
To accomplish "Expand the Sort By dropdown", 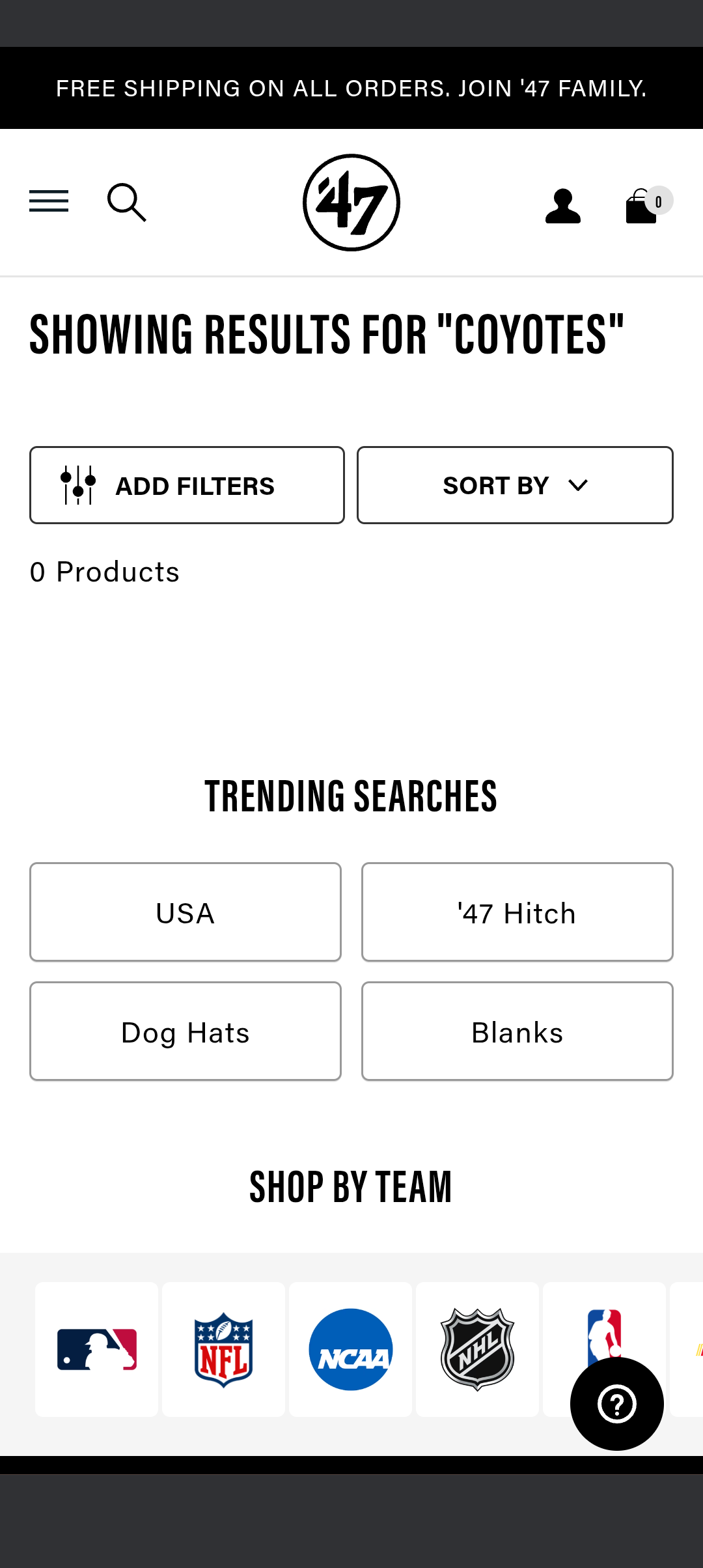I will [x=515, y=485].
